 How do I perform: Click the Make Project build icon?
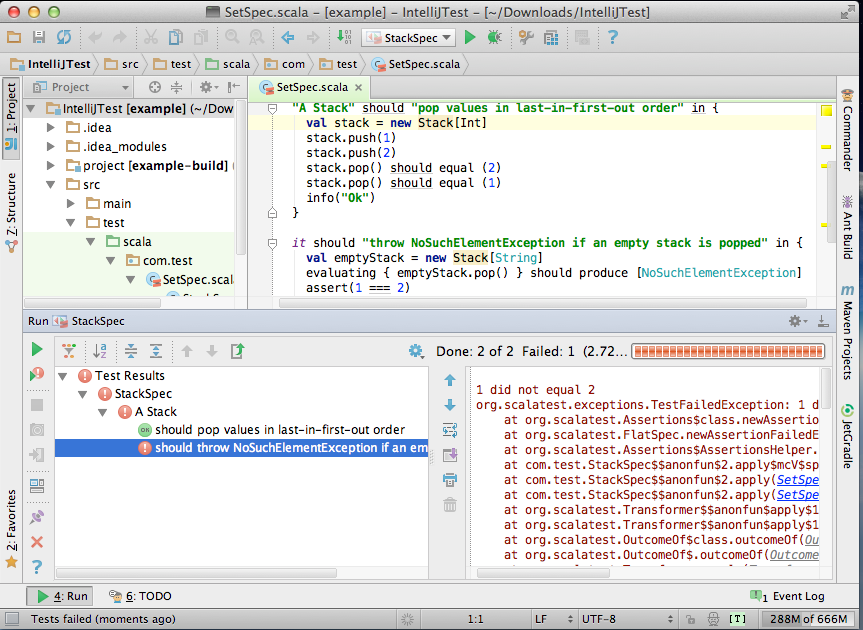point(344,37)
